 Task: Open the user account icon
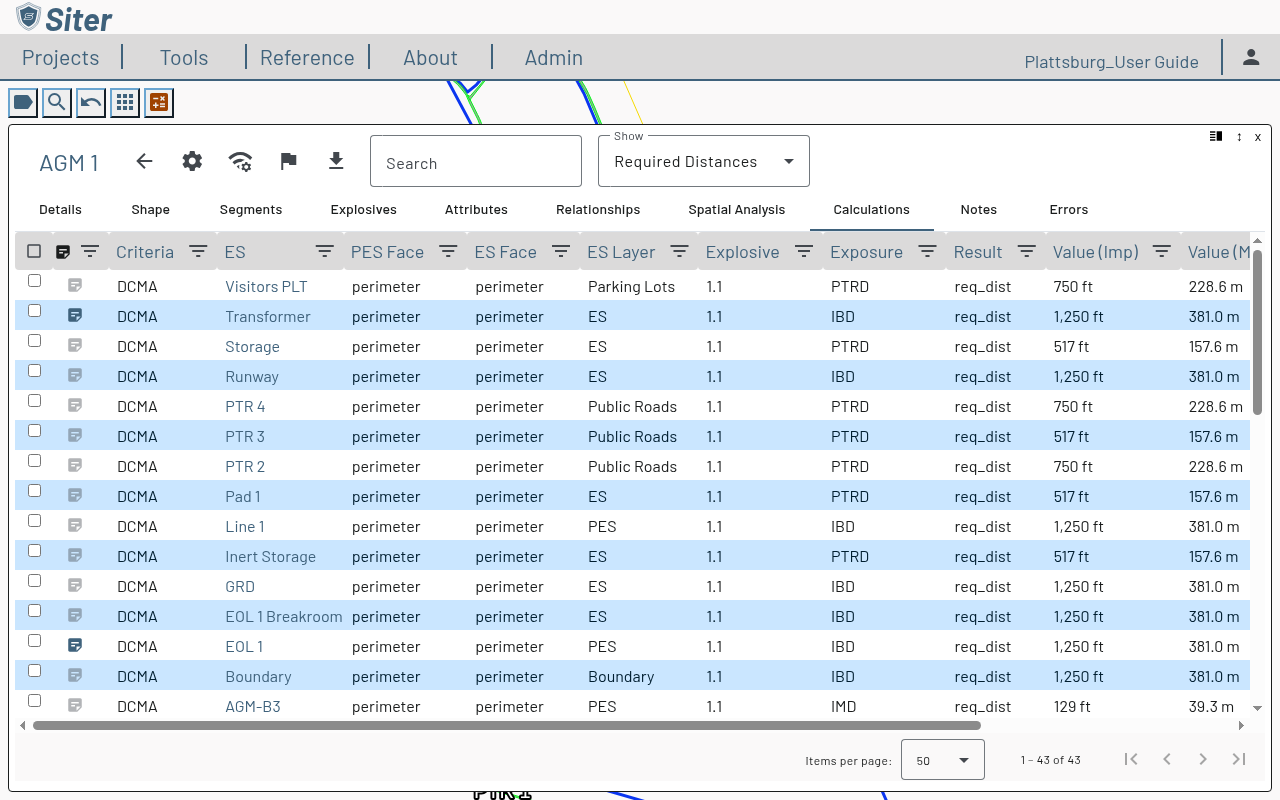(1251, 57)
